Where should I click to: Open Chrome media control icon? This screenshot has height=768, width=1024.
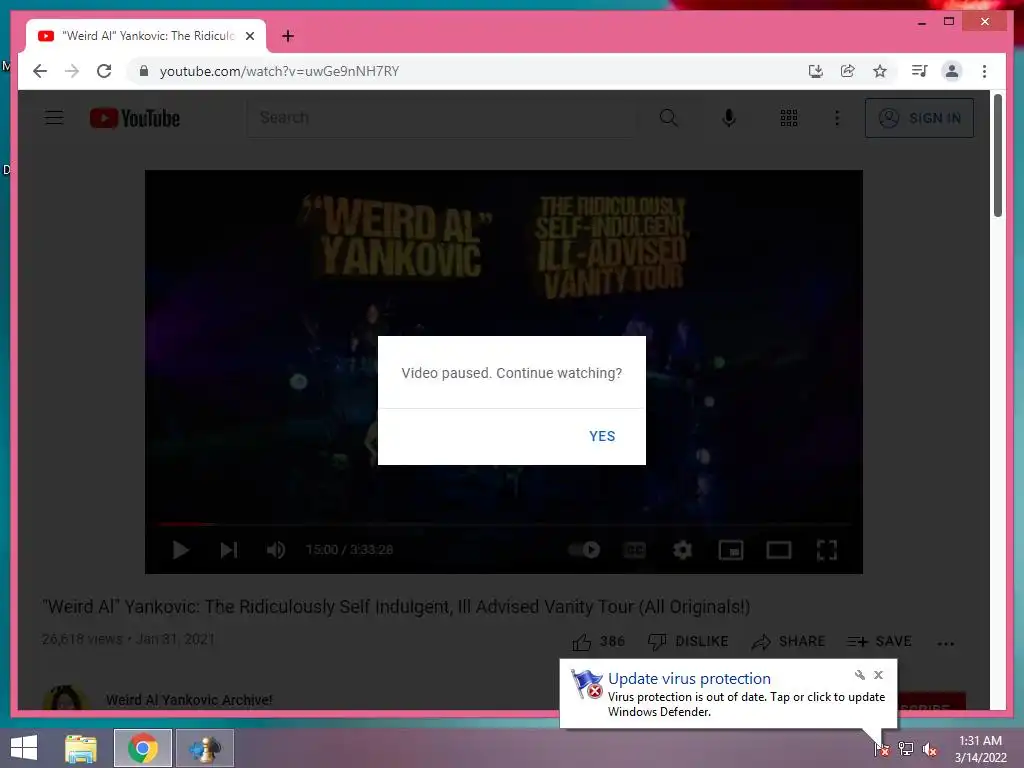coord(919,71)
